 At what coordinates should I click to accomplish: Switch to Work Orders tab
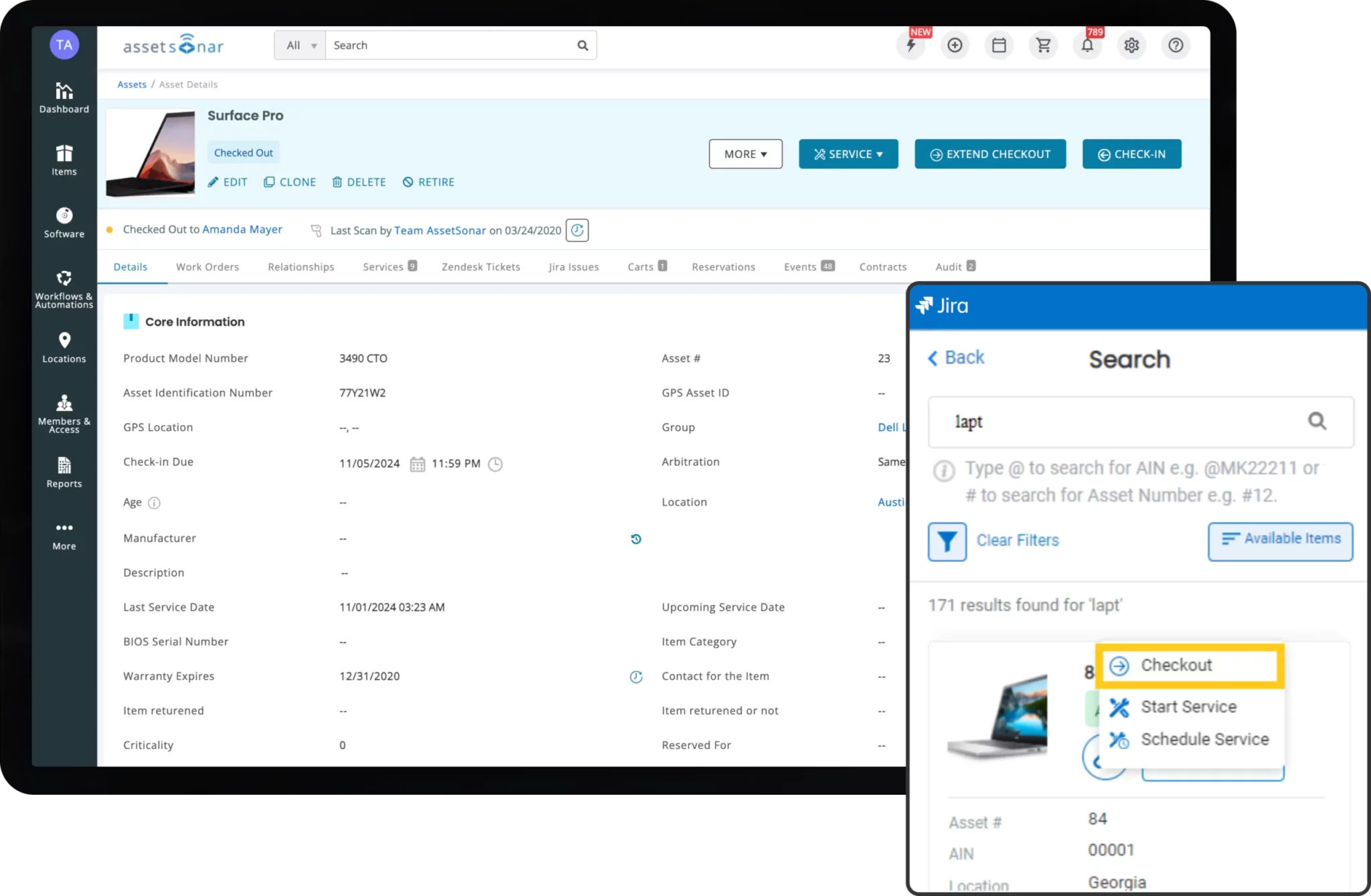[208, 267]
